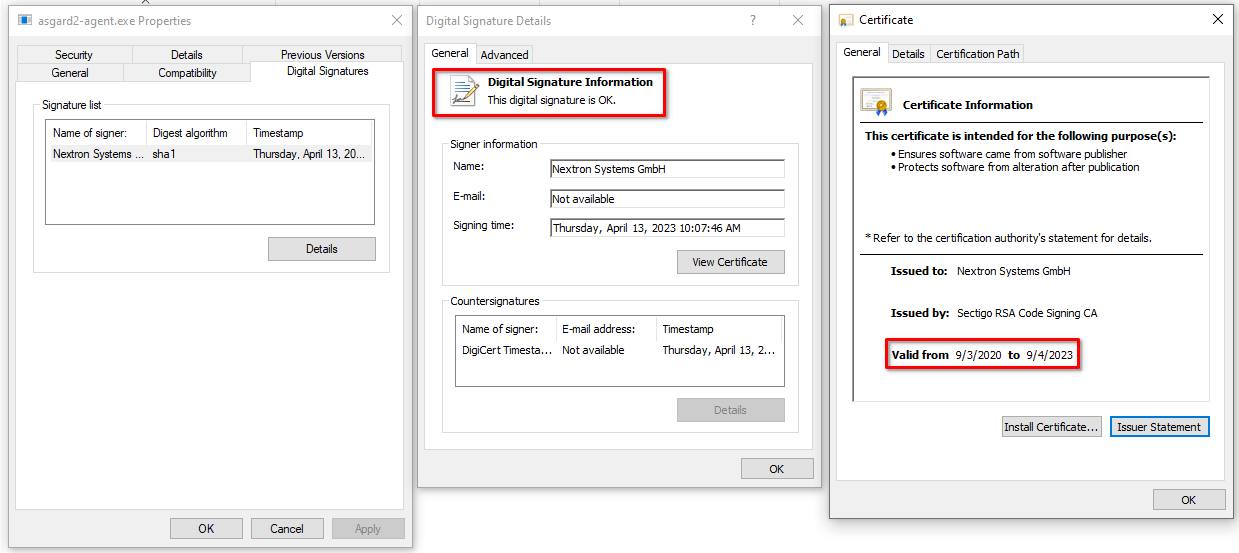Select the Previous Versions tab

[x=322, y=55]
